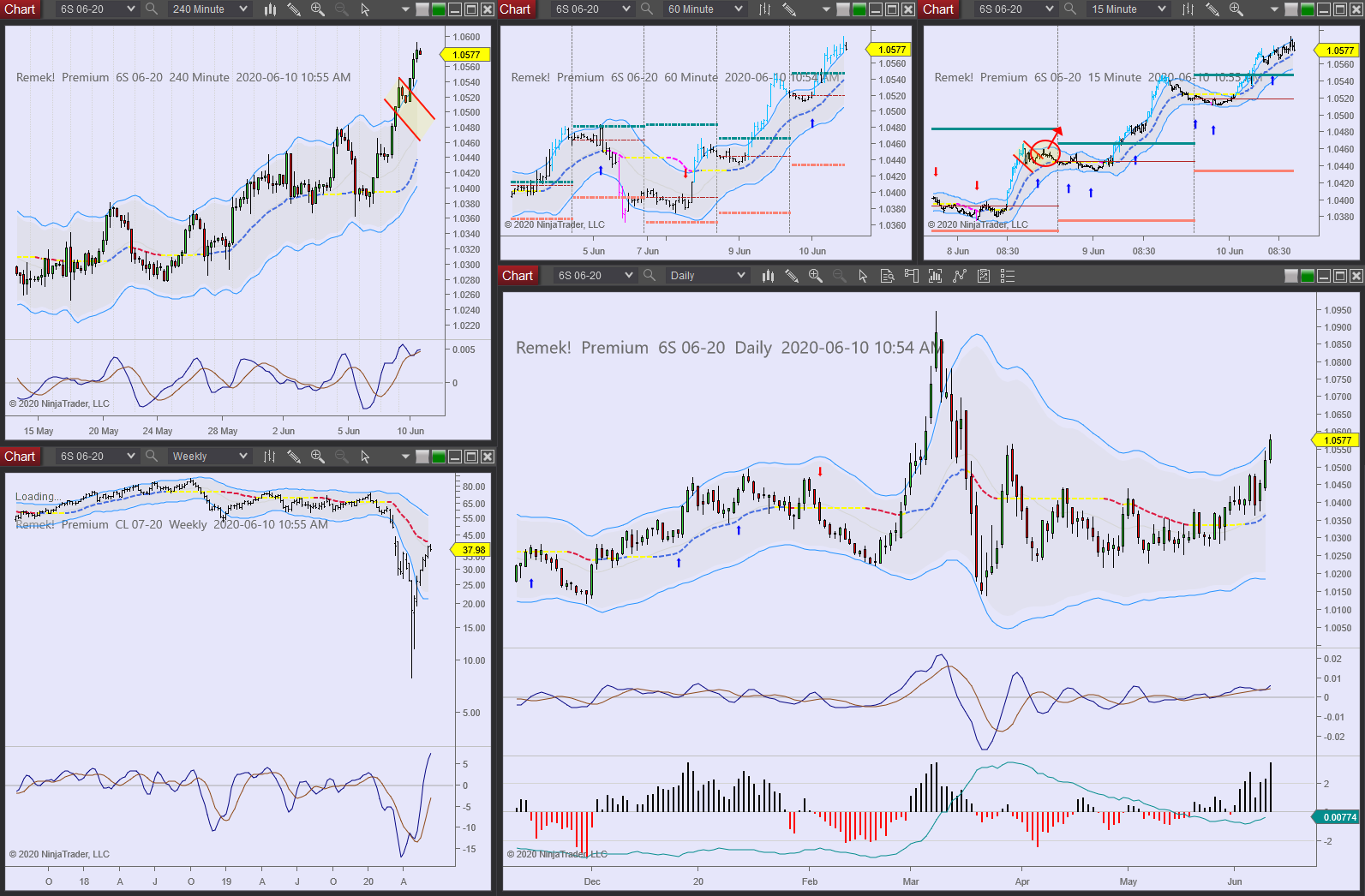Expand the 15 Minute interval dropdown
Viewport: 1365px width, 896px height.
tap(1128, 9)
